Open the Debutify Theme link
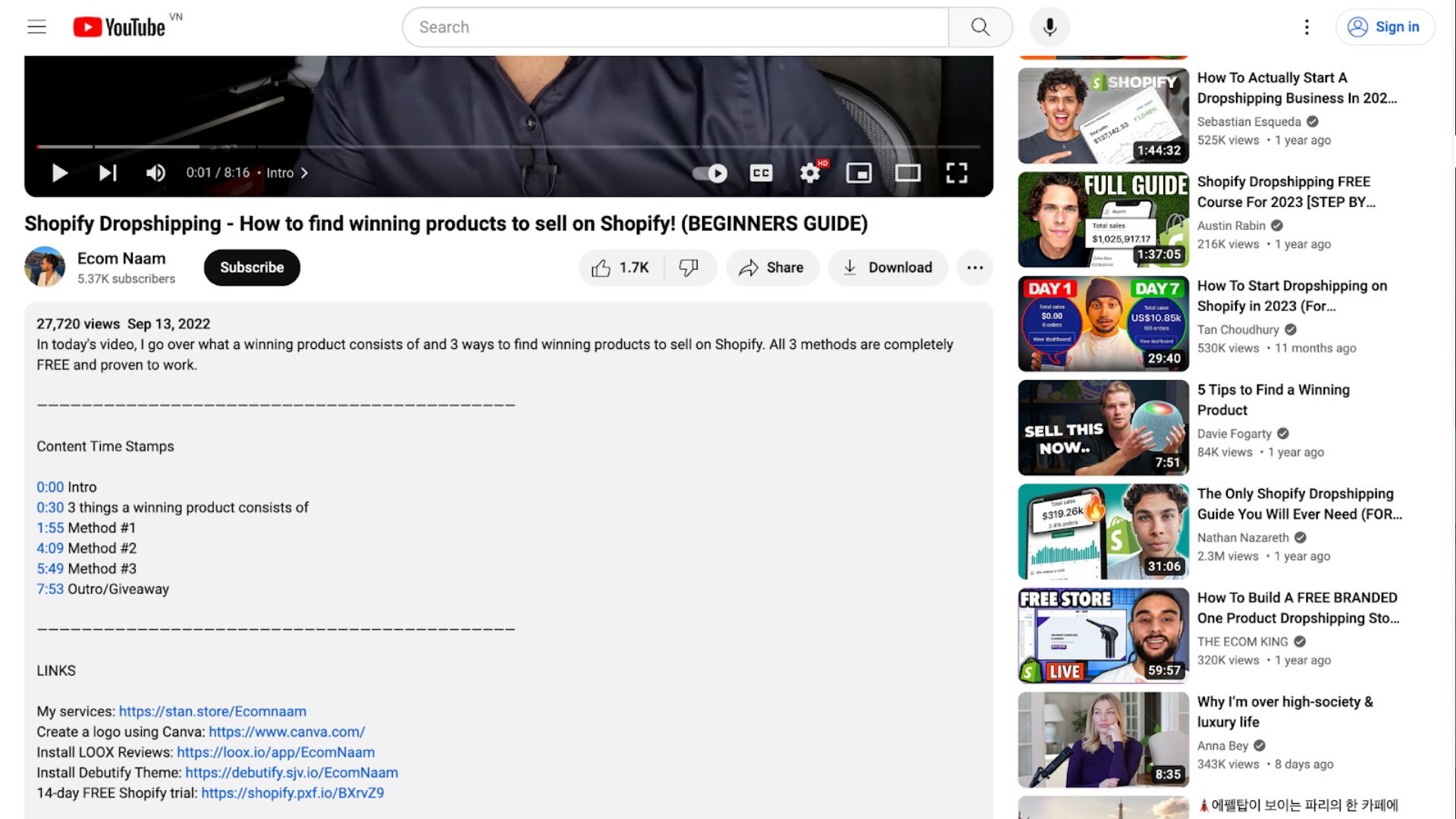This screenshot has width=1456, height=819. coord(291,773)
